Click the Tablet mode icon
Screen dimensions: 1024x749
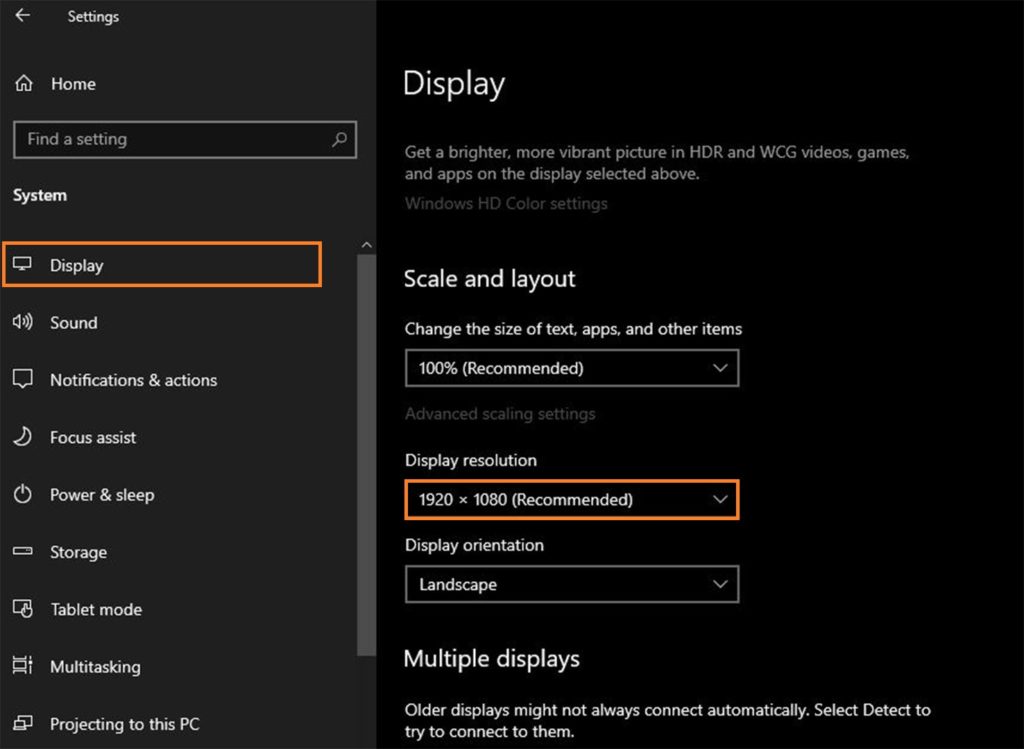(x=22, y=609)
